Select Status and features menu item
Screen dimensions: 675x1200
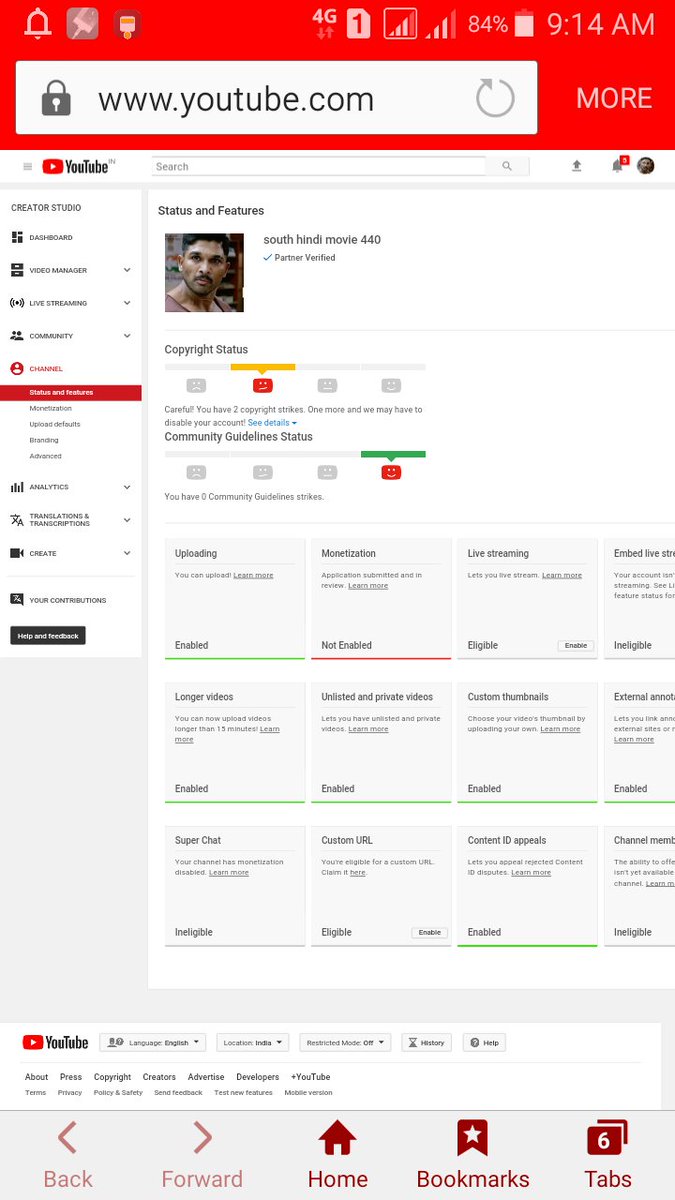tap(71, 392)
